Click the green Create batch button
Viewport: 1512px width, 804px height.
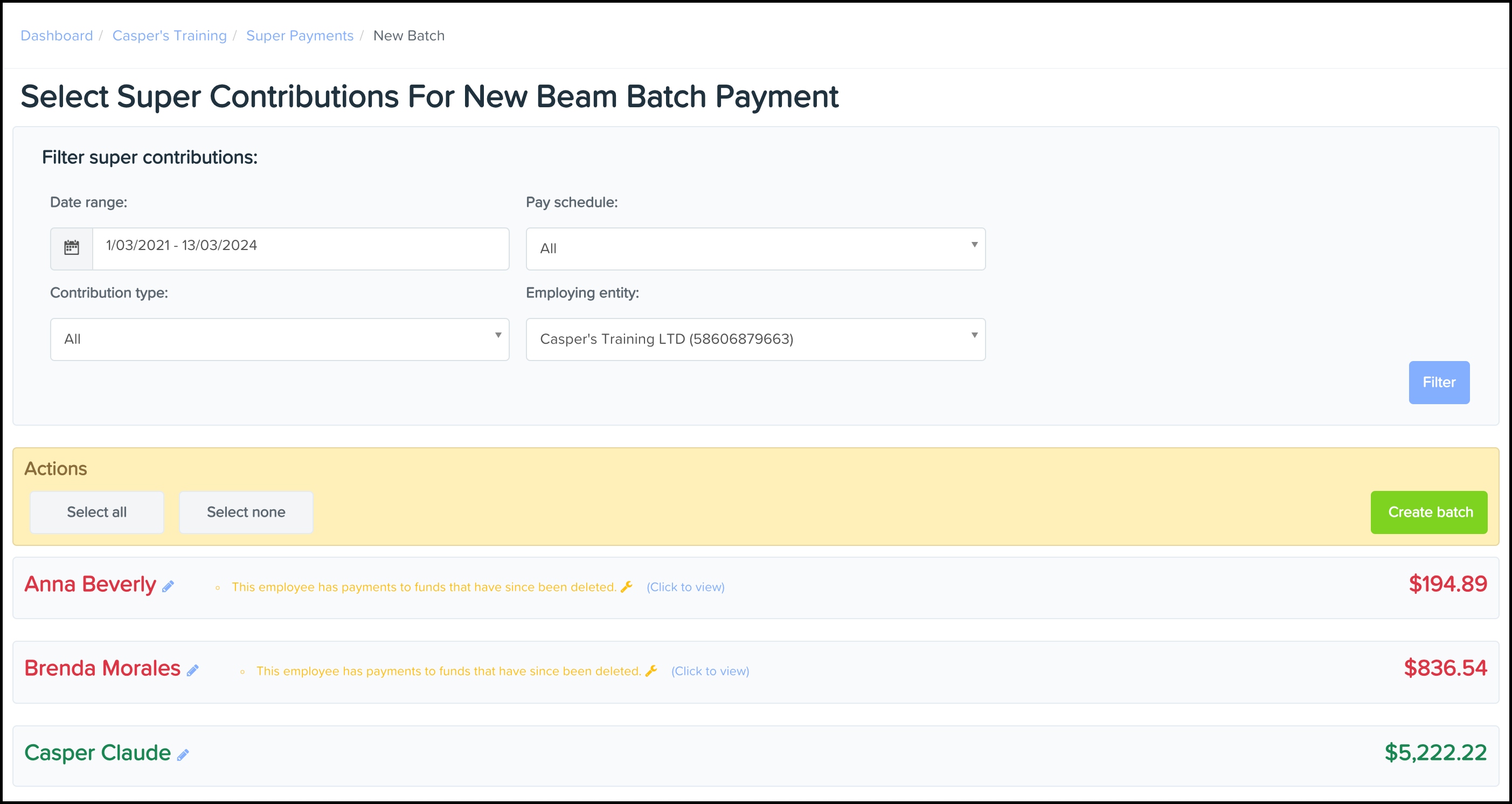click(1428, 512)
